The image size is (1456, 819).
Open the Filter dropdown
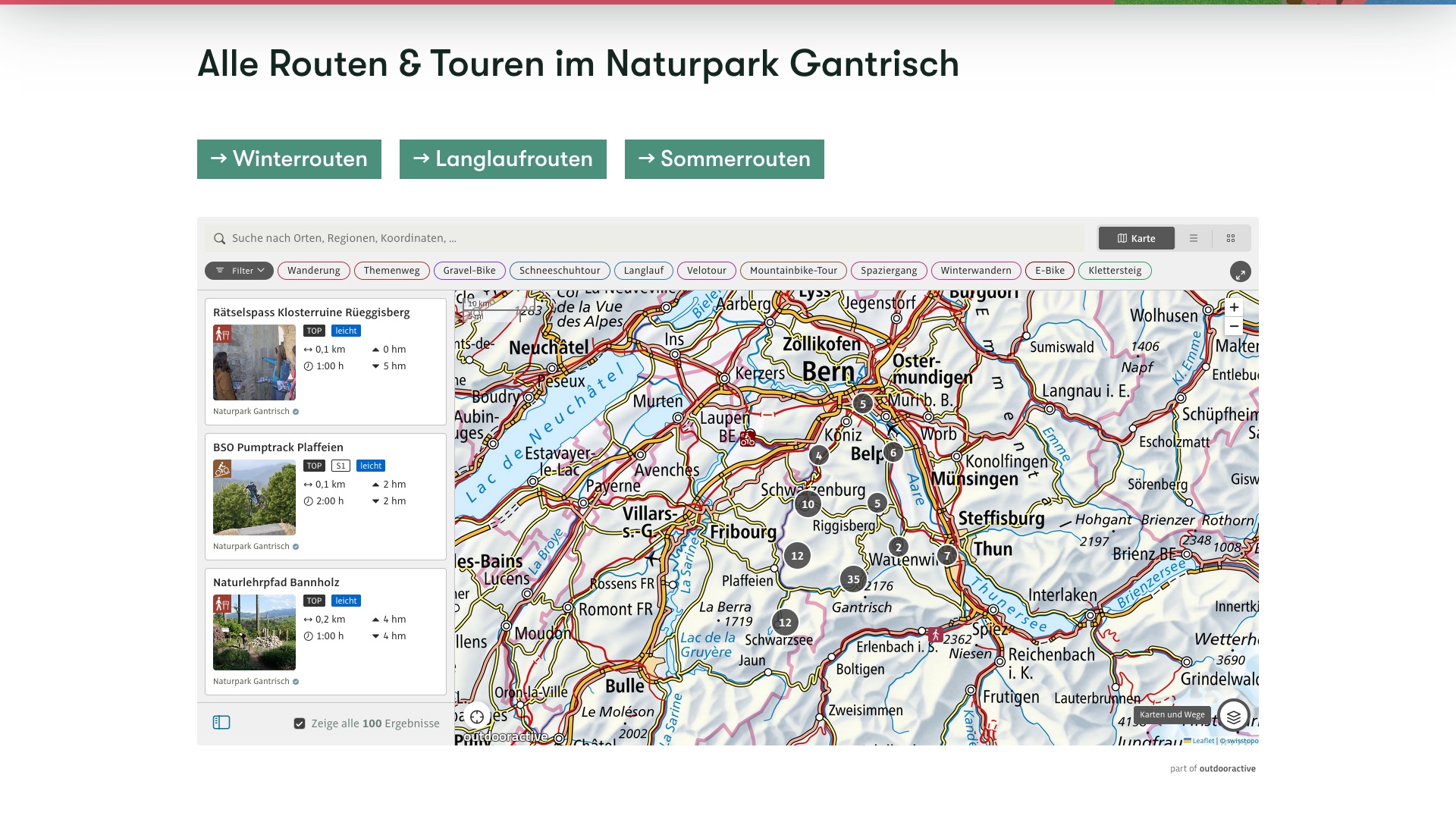pyautogui.click(x=239, y=271)
